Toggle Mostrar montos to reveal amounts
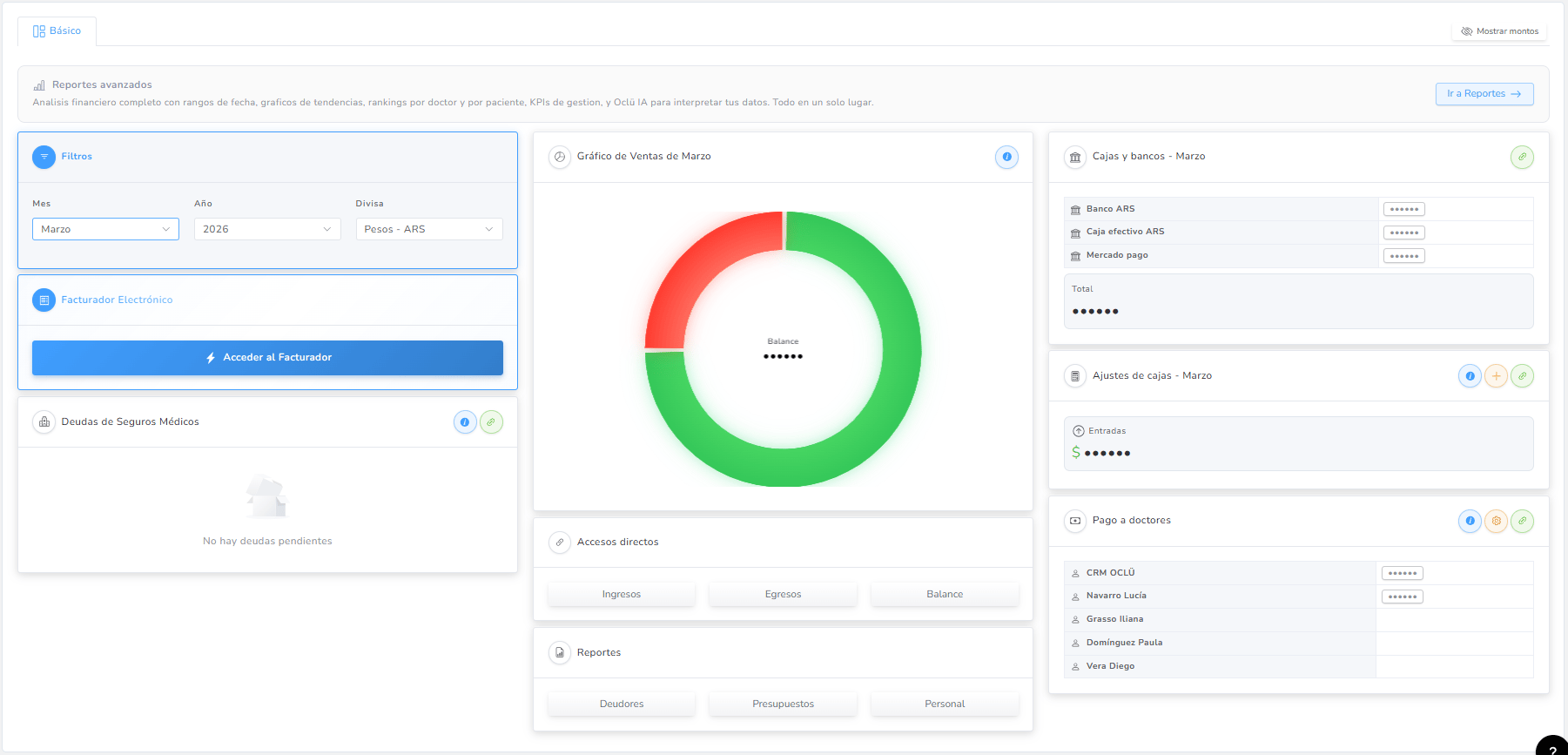This screenshot has height=755, width=1568. tap(1499, 31)
